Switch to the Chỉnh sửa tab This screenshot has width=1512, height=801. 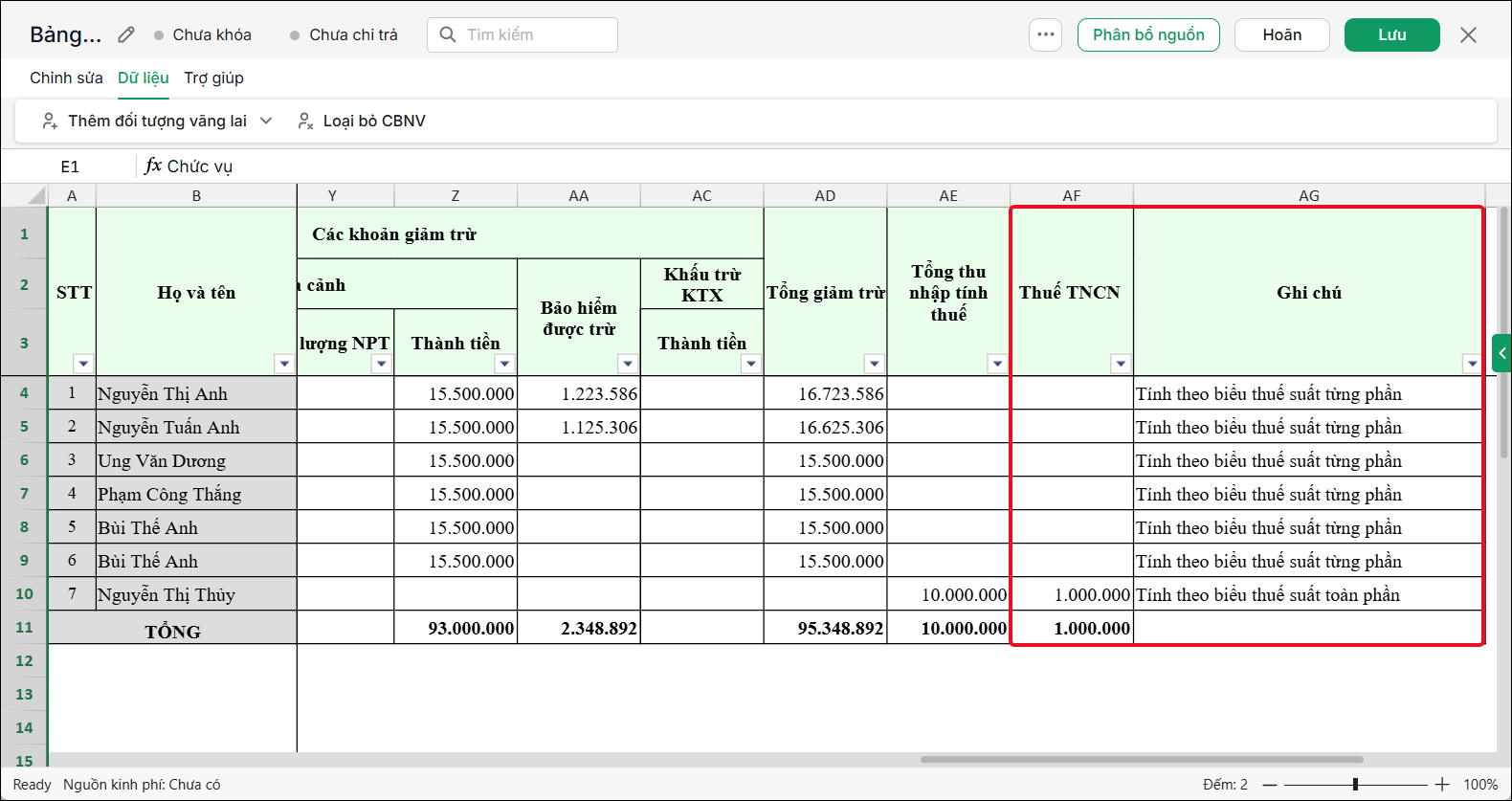pyautogui.click(x=66, y=78)
